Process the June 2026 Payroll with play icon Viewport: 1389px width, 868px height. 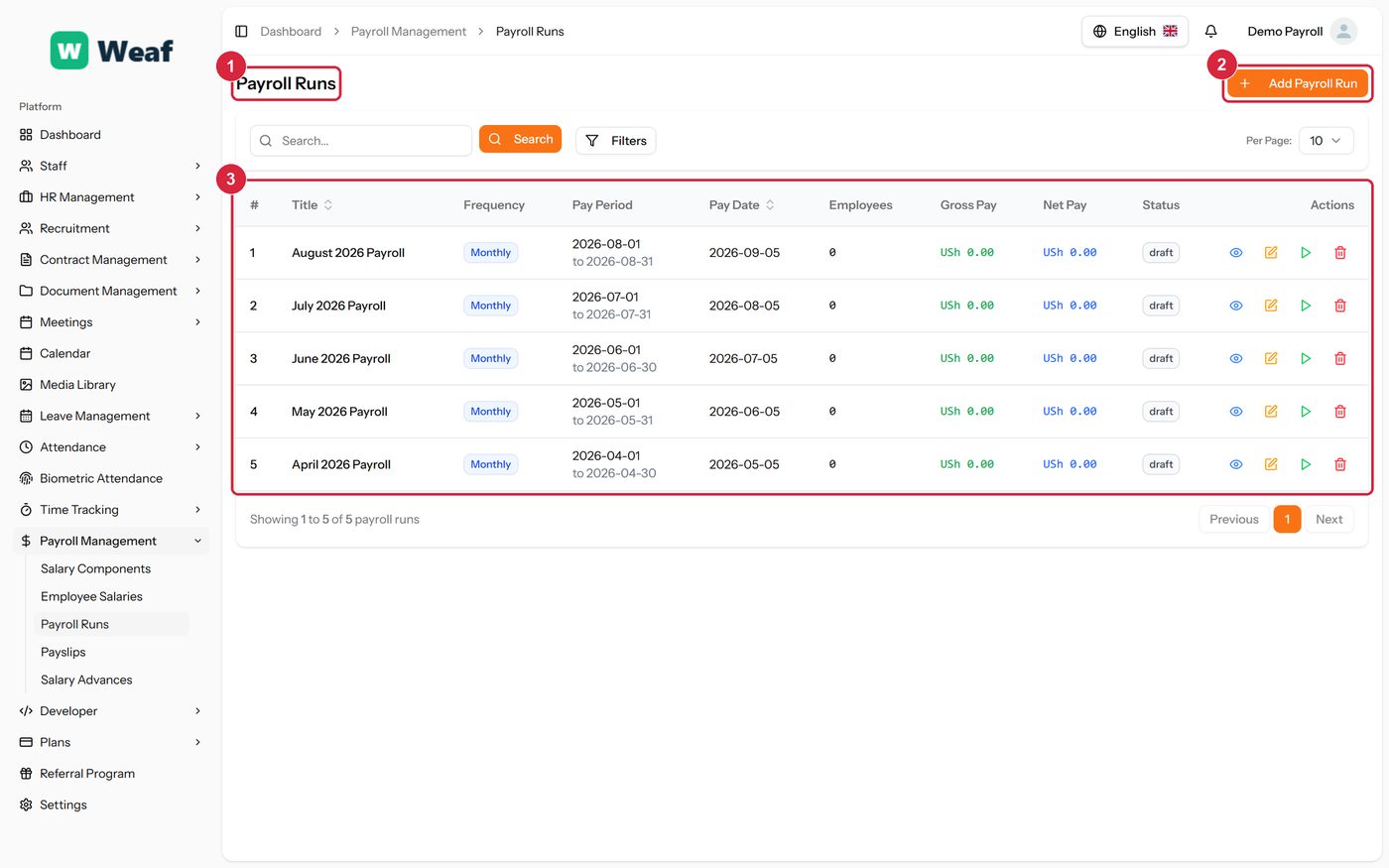point(1306,359)
